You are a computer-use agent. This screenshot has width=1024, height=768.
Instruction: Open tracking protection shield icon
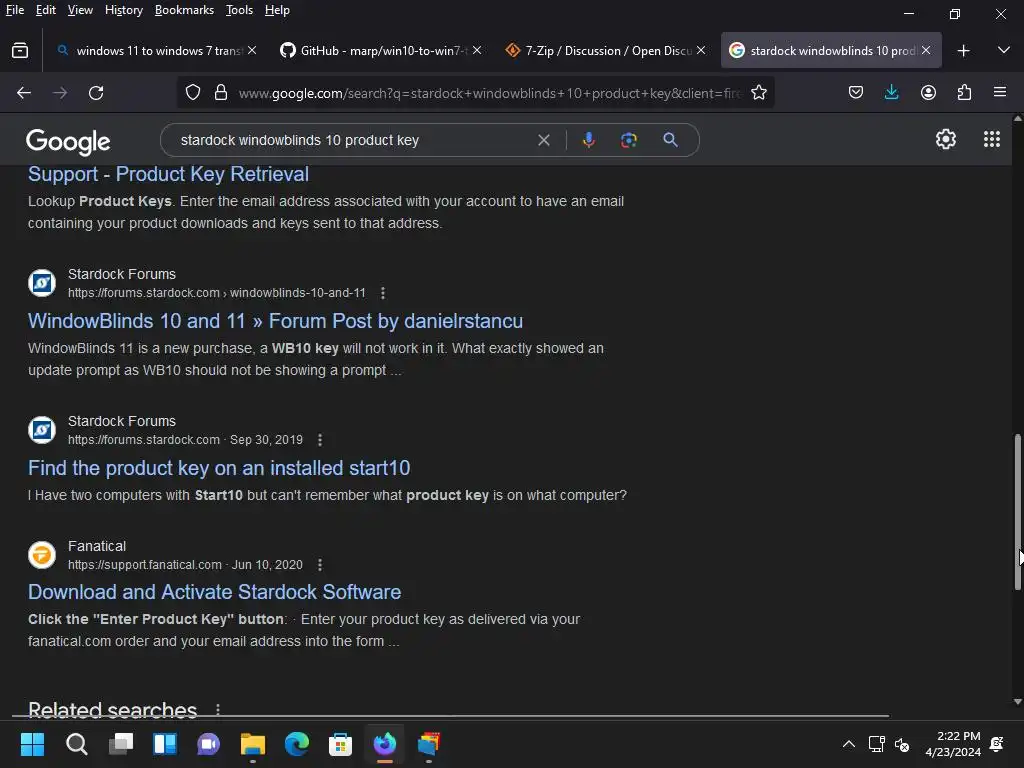tap(193, 93)
